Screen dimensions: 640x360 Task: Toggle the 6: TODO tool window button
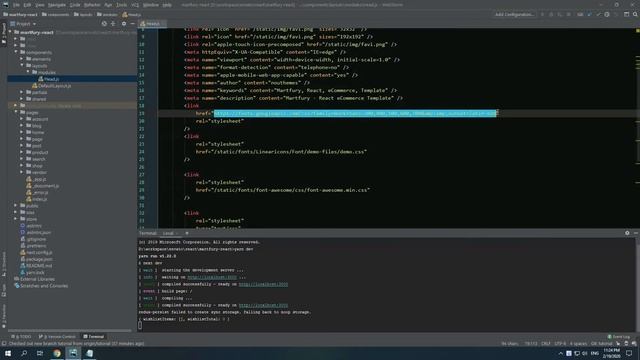coord(21,337)
